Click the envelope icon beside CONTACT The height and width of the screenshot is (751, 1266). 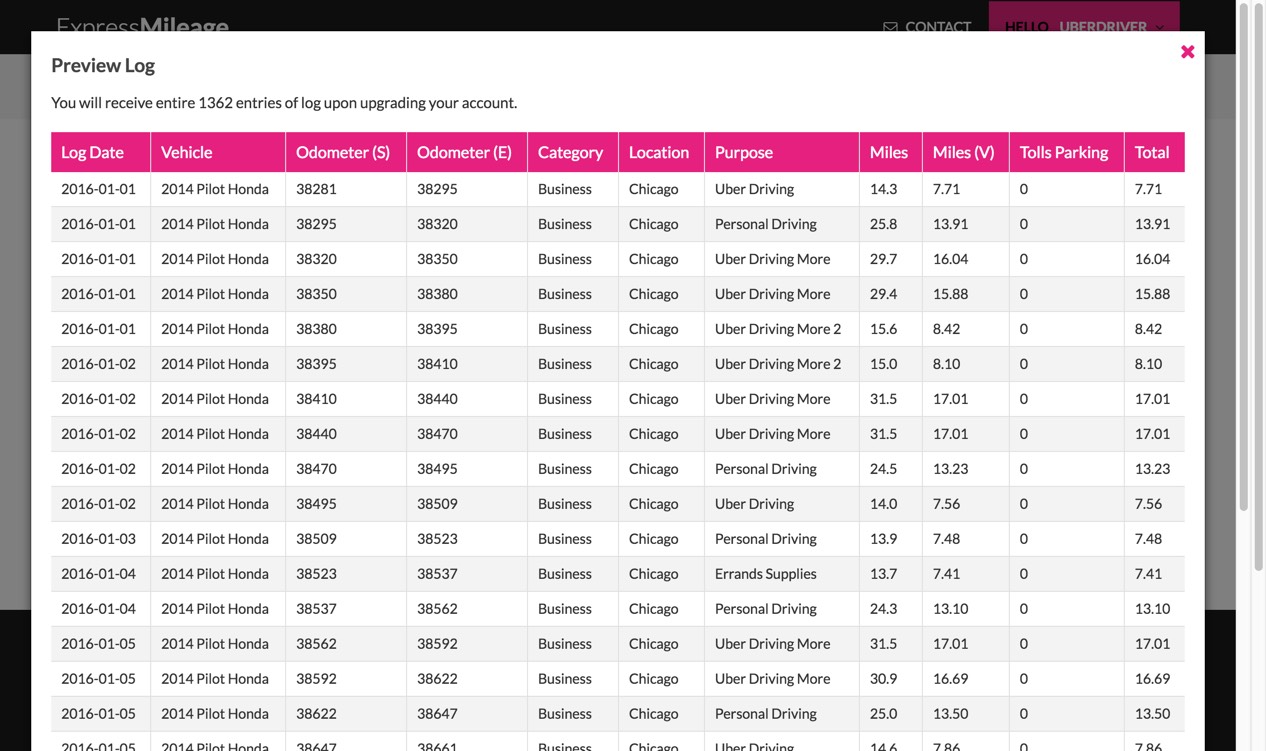click(x=890, y=27)
